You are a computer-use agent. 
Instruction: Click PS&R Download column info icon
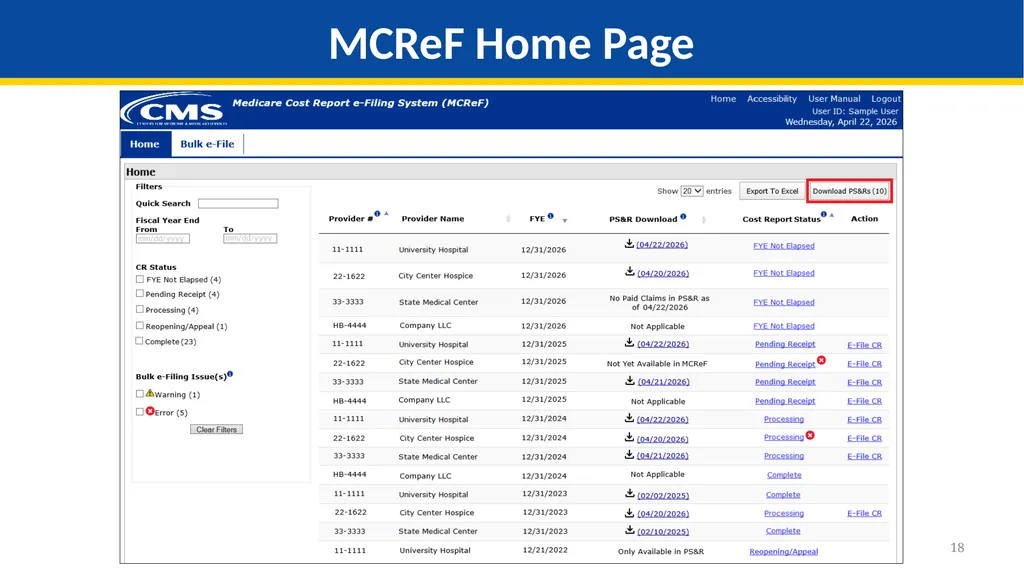pyautogui.click(x=683, y=216)
